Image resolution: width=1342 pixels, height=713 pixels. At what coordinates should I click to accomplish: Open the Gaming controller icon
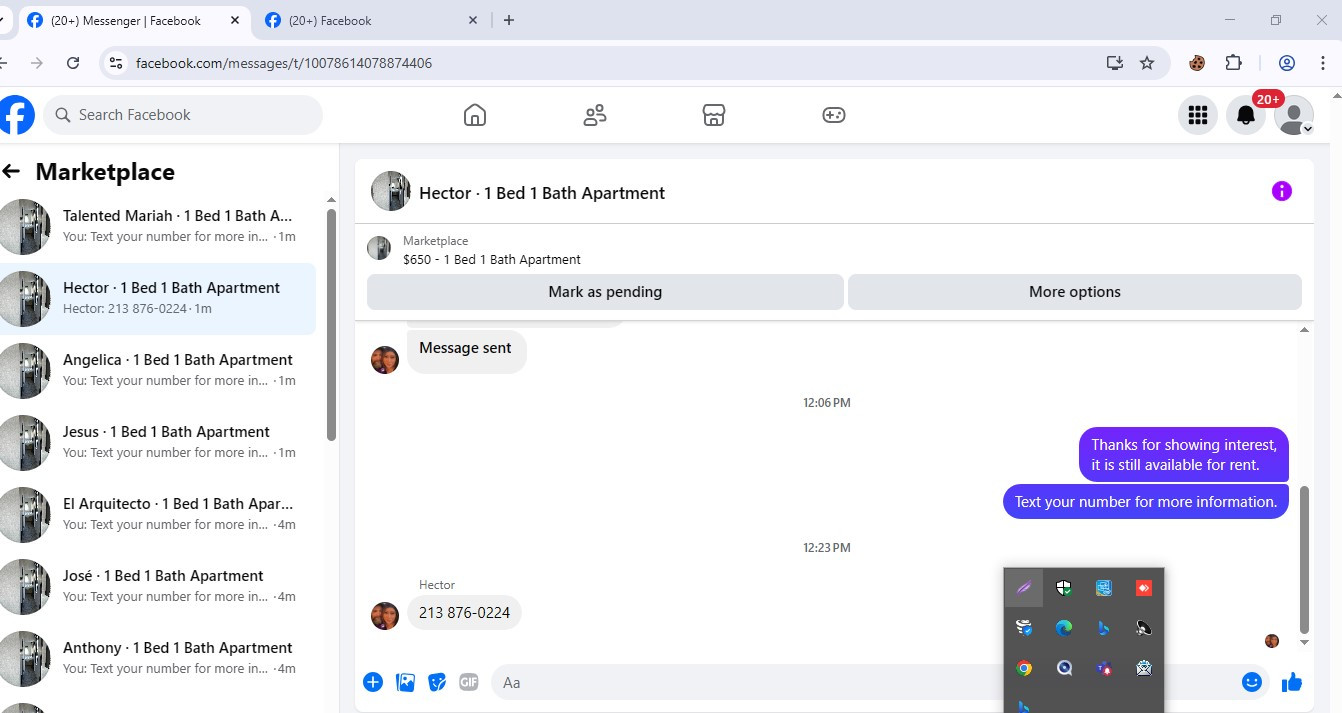click(x=834, y=115)
